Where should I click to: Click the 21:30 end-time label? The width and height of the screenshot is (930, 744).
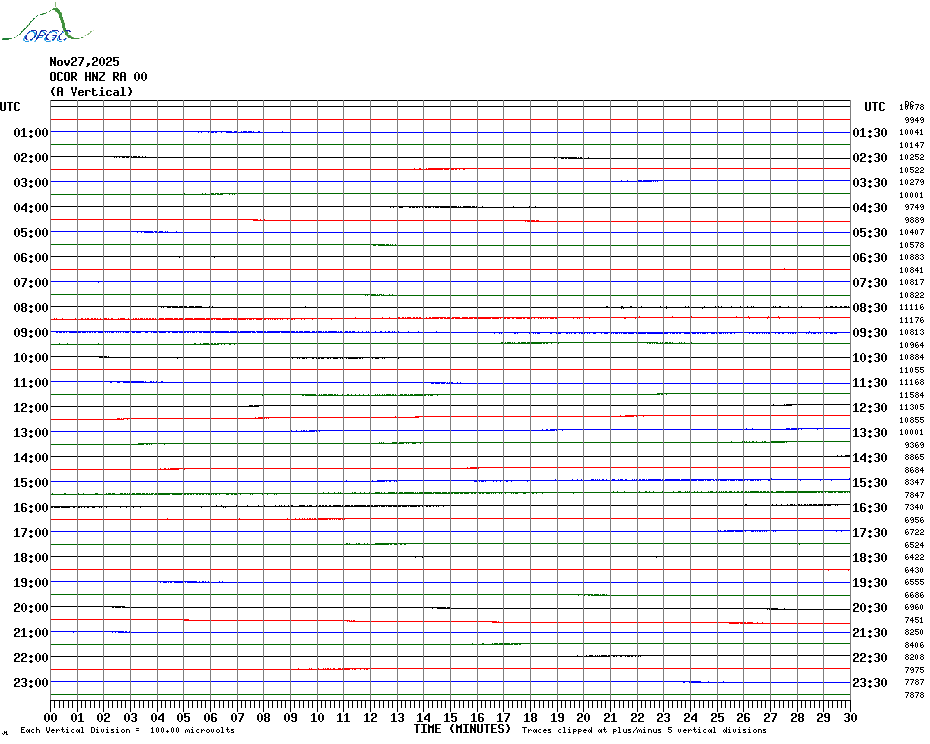(870, 632)
